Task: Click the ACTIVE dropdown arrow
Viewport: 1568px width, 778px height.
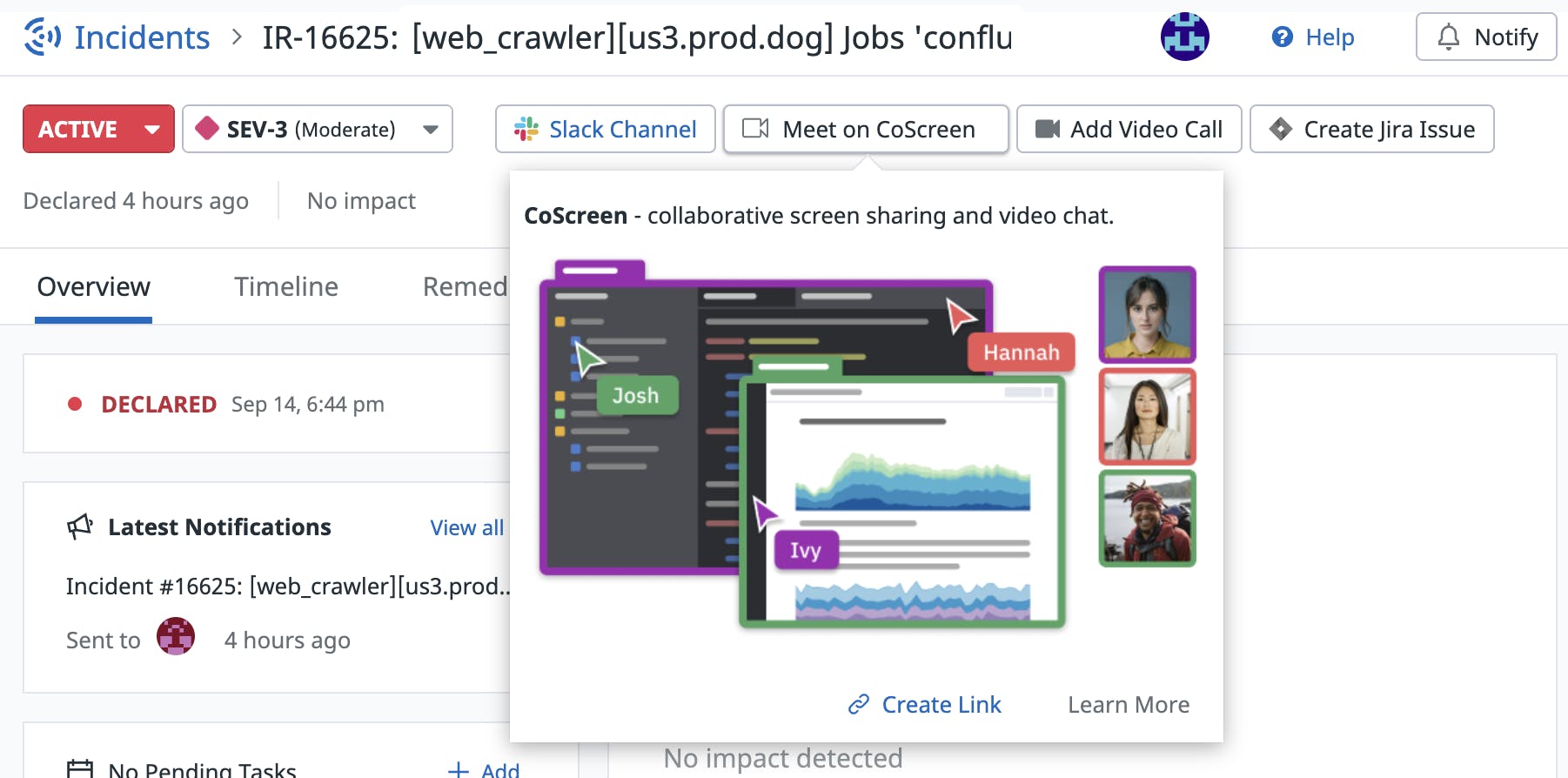Action: pyautogui.click(x=152, y=130)
